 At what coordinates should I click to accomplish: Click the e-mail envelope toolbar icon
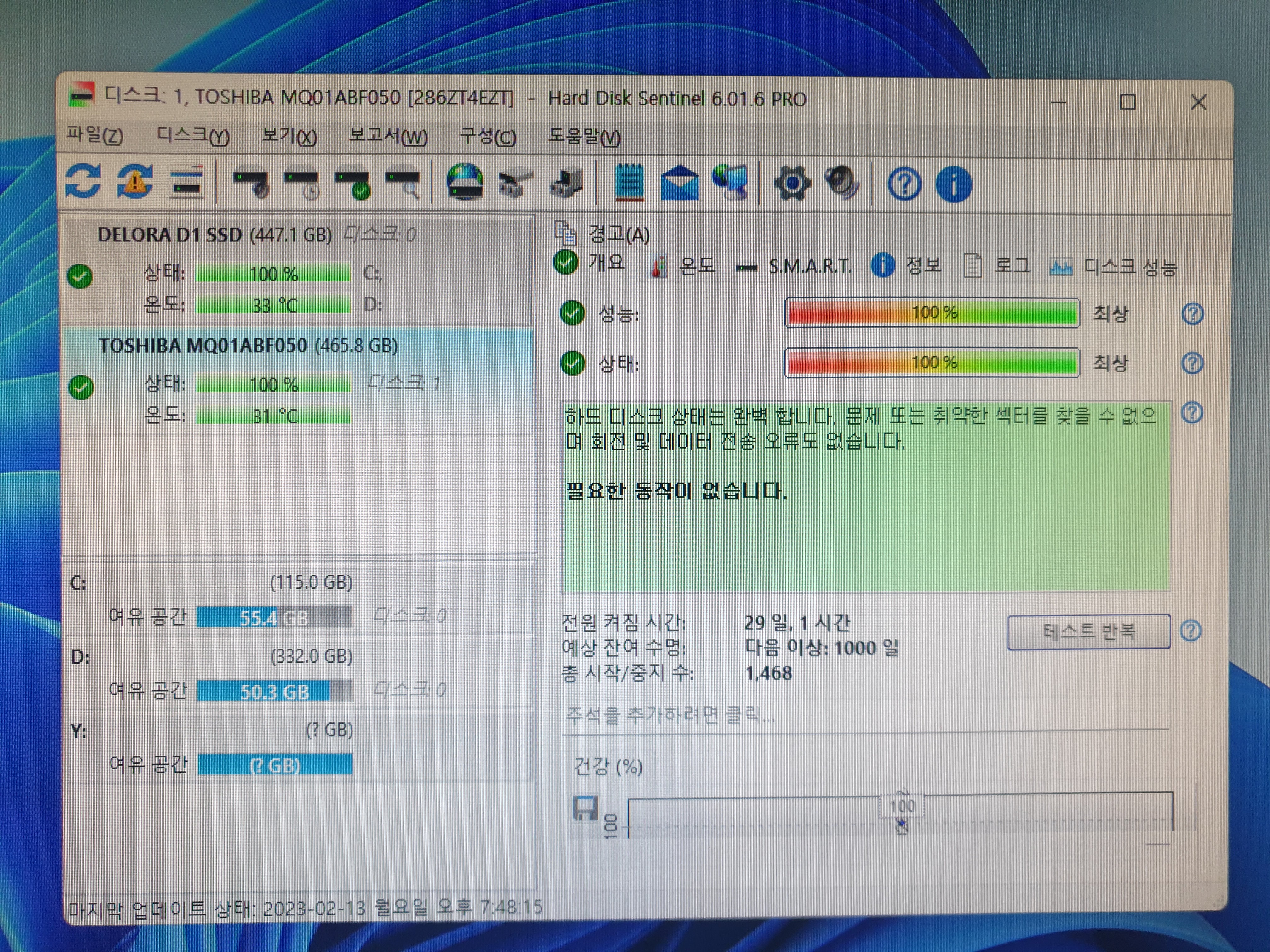pyautogui.click(x=680, y=183)
